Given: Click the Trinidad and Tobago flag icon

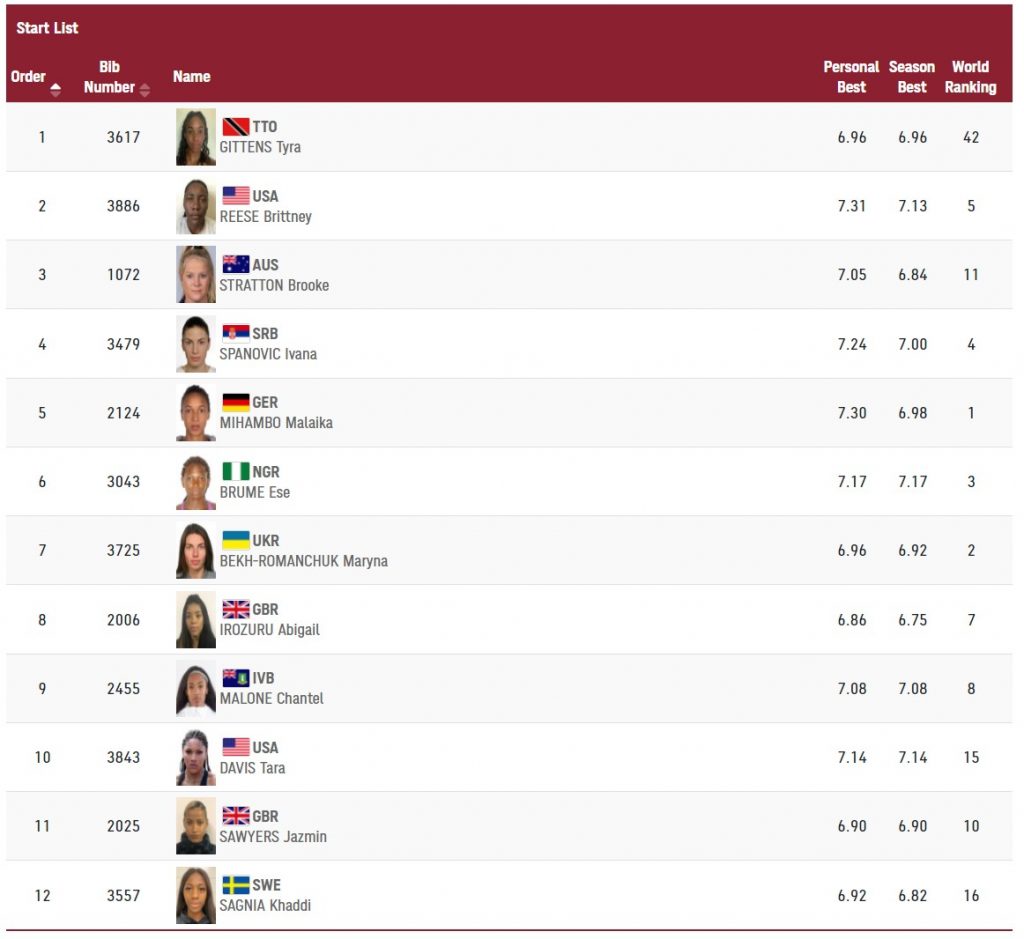Looking at the screenshot, I should (x=236, y=127).
